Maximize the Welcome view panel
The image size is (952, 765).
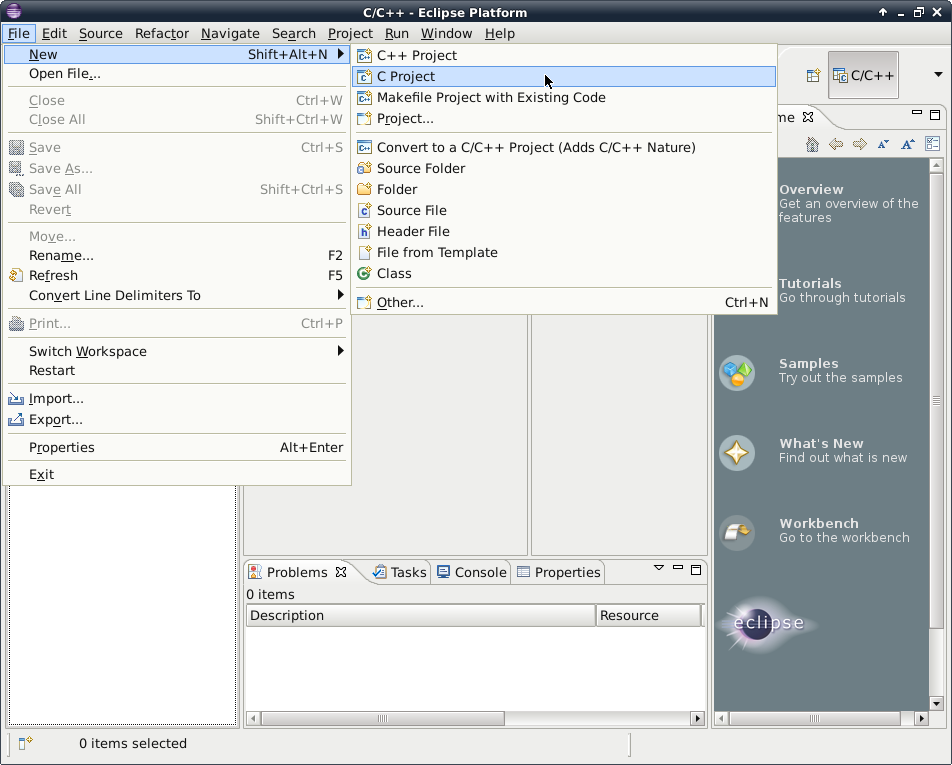tap(935, 114)
